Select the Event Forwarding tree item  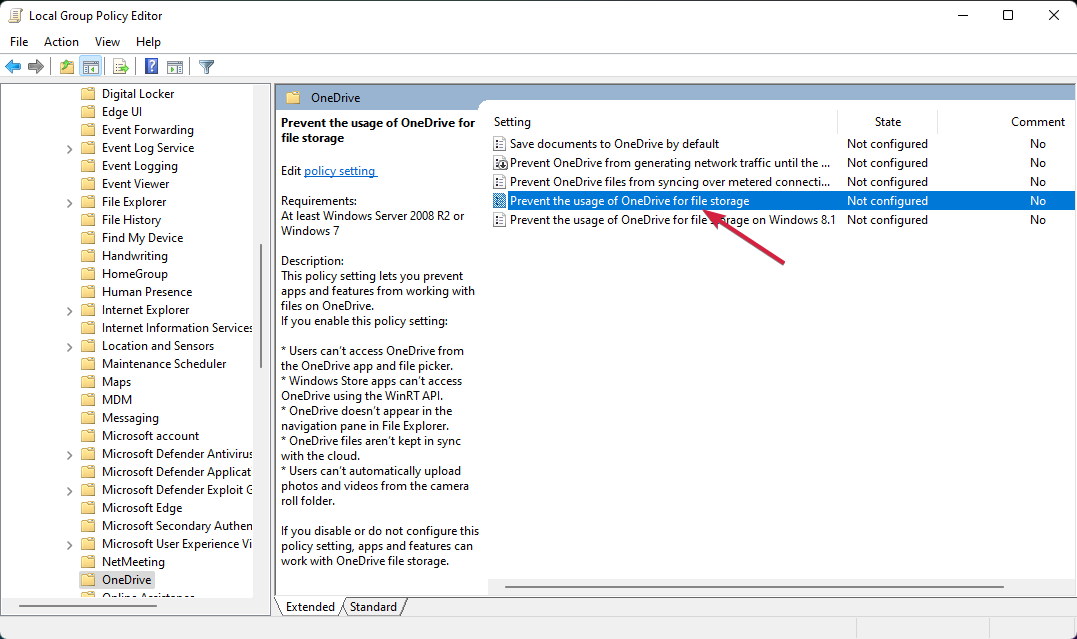click(x=148, y=130)
